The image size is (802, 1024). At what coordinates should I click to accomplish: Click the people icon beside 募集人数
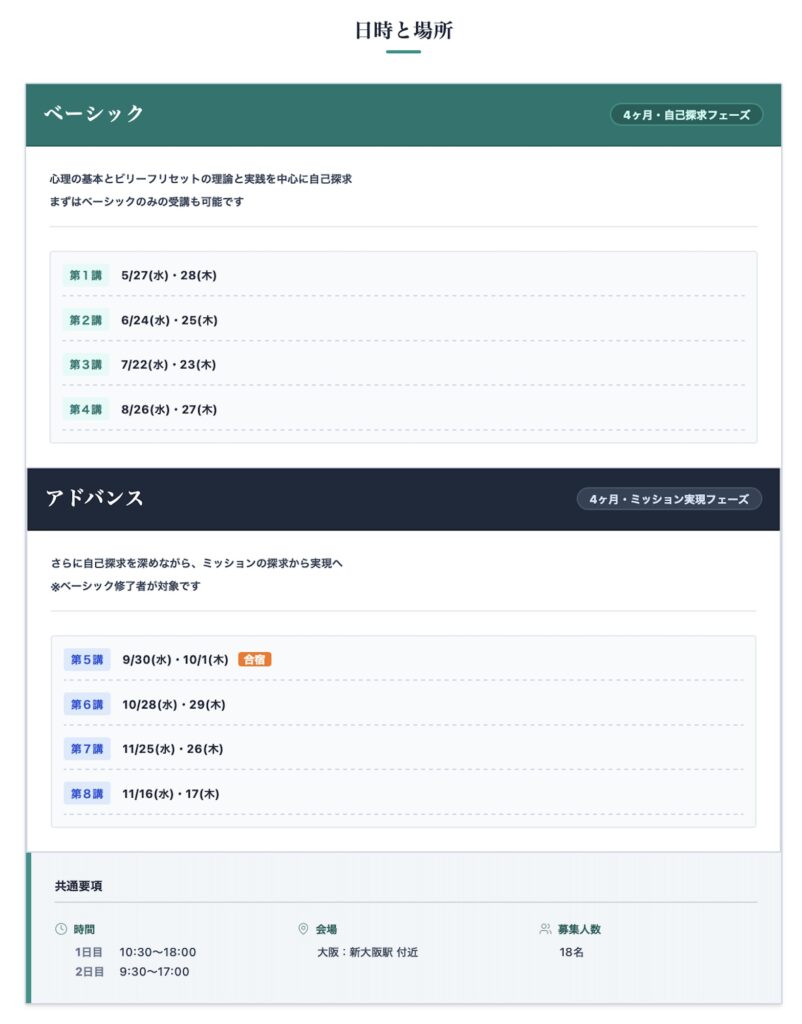545,929
